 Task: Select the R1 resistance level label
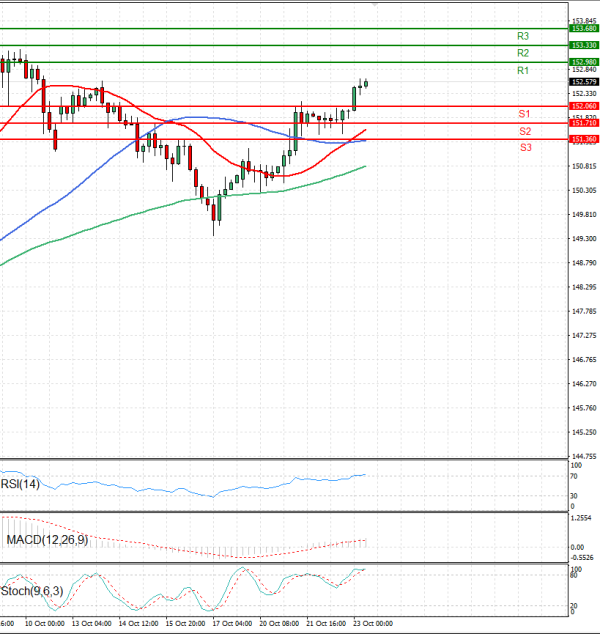[x=523, y=71]
